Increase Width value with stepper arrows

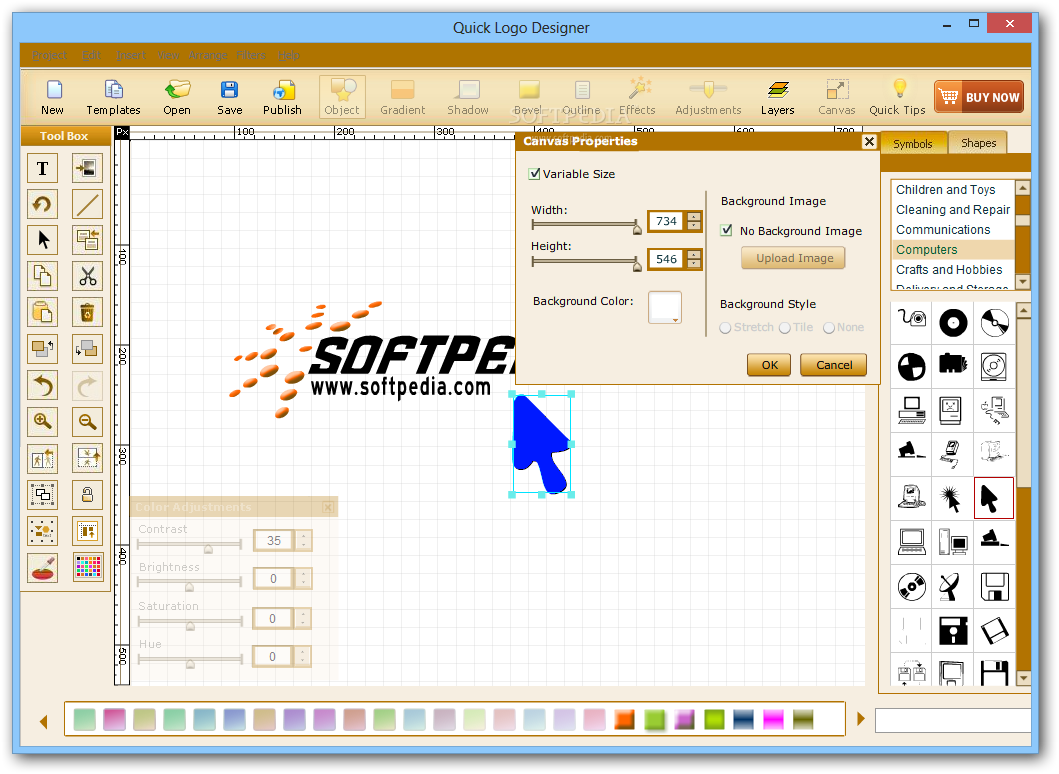click(694, 217)
